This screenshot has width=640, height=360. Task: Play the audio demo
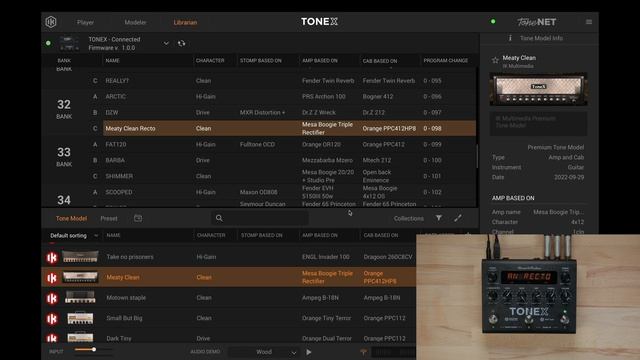click(x=309, y=352)
